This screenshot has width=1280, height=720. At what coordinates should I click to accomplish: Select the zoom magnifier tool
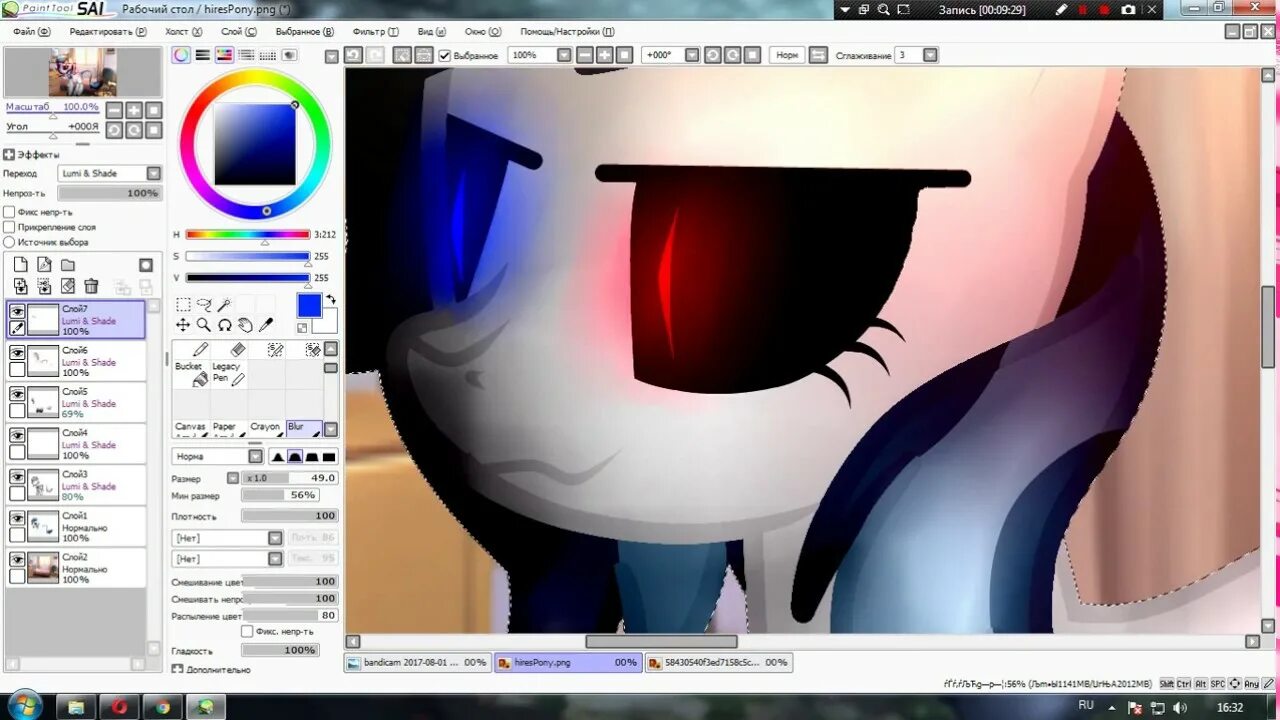pos(204,325)
